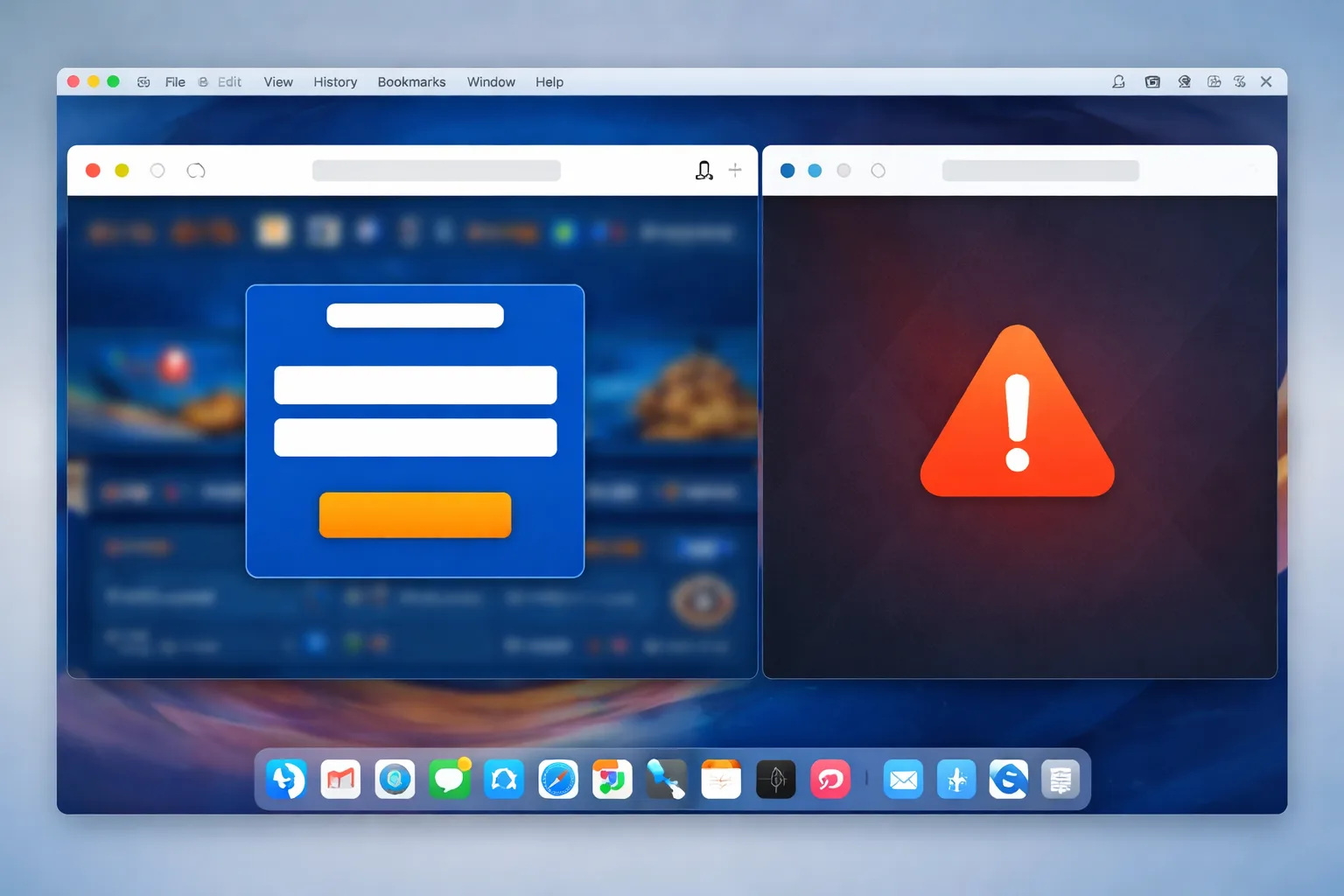This screenshot has width=1344, height=896.
Task: Open the green Messages icon in the dock
Action: tap(450, 780)
